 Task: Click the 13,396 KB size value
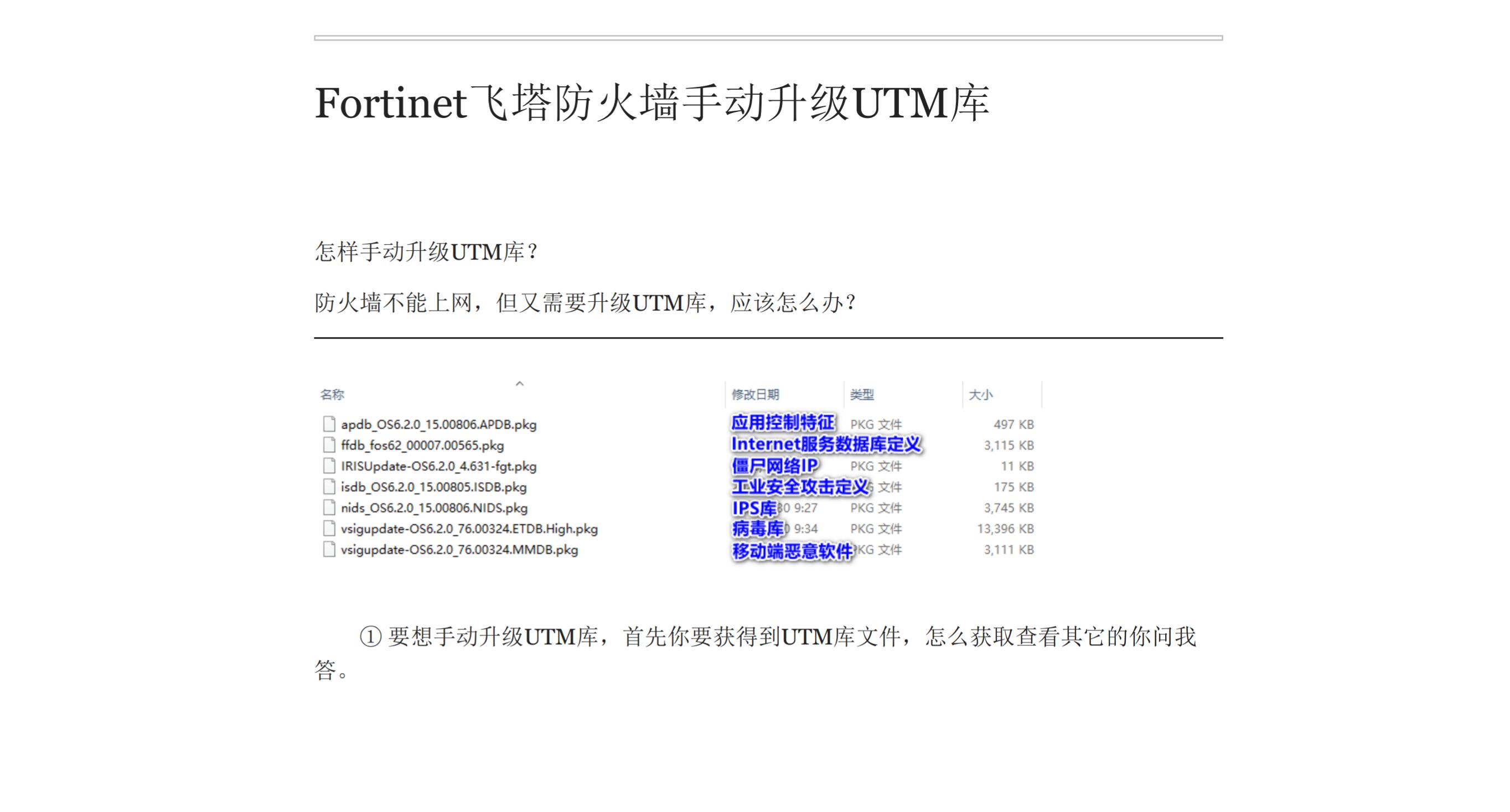[x=1005, y=529]
